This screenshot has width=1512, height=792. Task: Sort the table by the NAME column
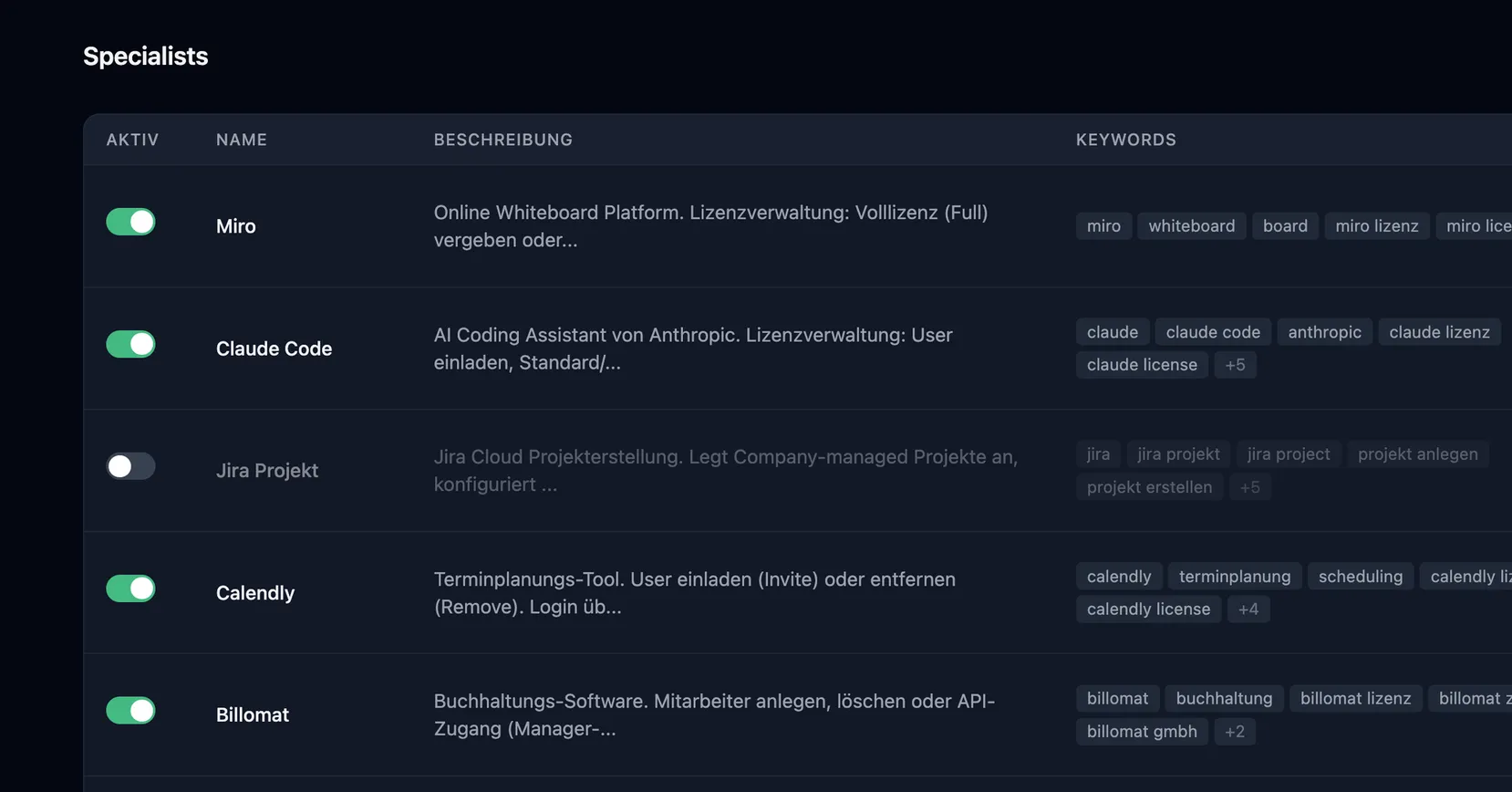click(x=241, y=140)
